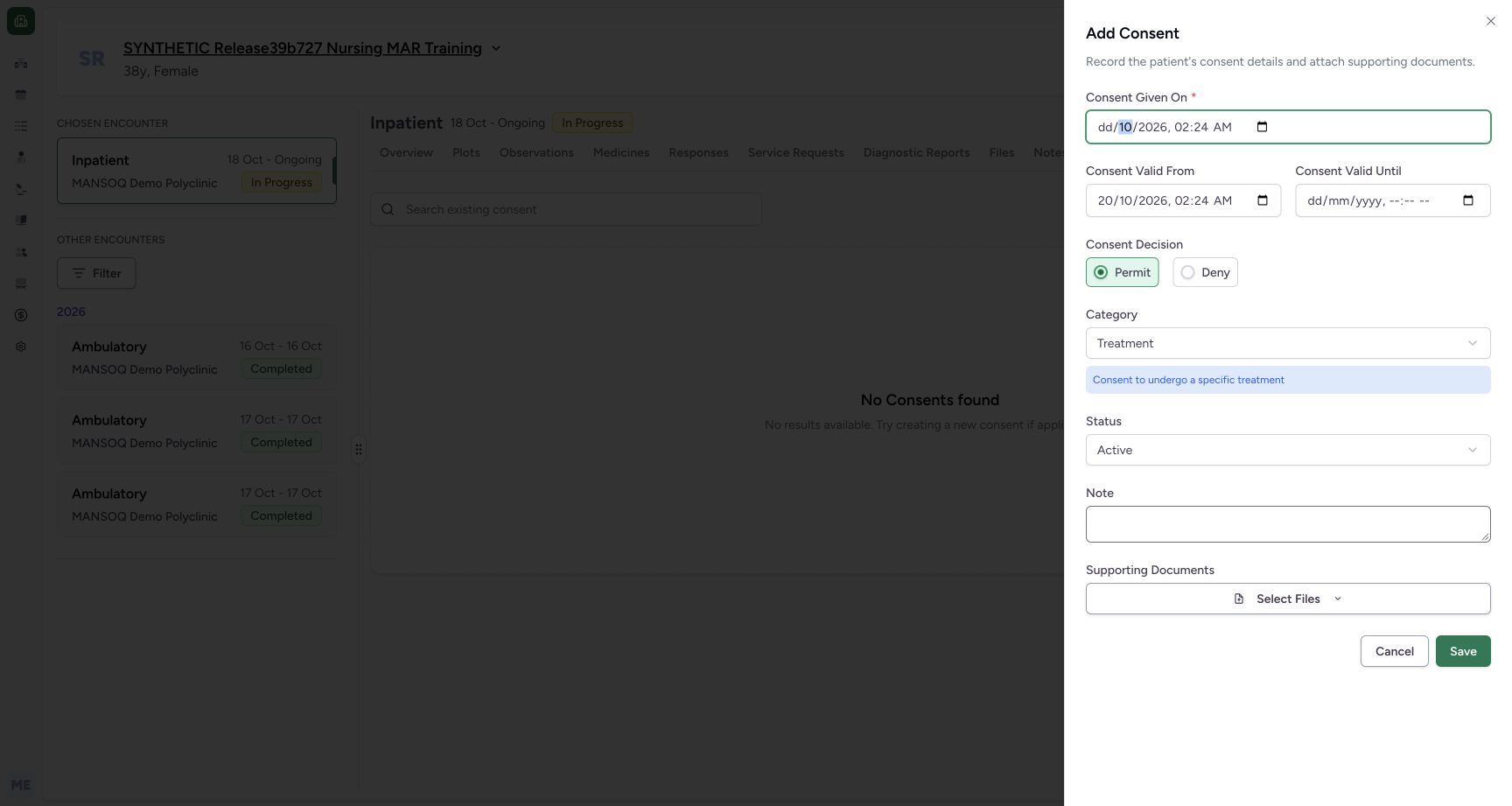Open calendar picker in Consent Valid From field

click(1262, 200)
